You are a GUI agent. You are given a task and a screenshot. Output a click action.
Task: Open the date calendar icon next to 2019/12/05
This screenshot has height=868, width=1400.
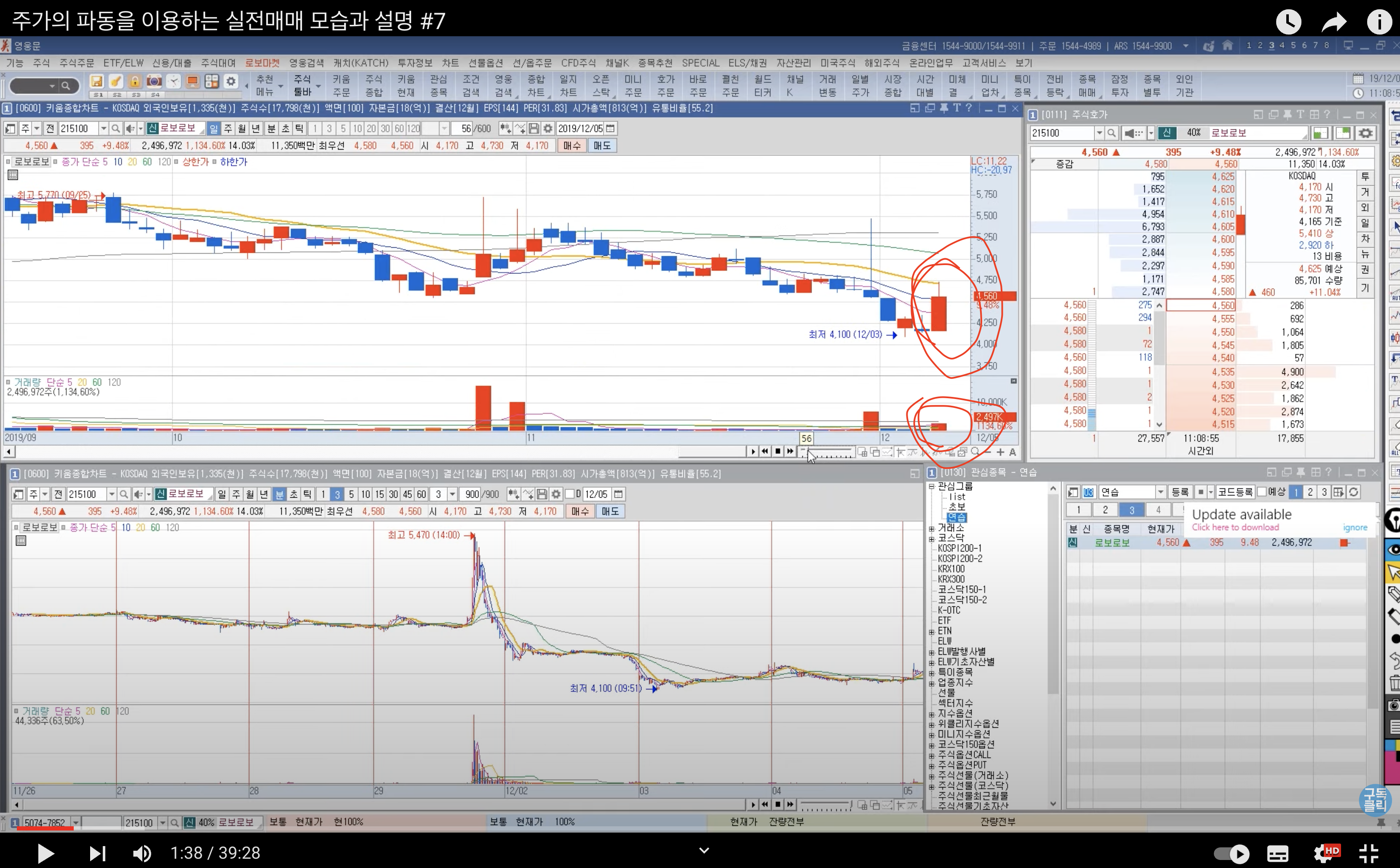coord(610,129)
